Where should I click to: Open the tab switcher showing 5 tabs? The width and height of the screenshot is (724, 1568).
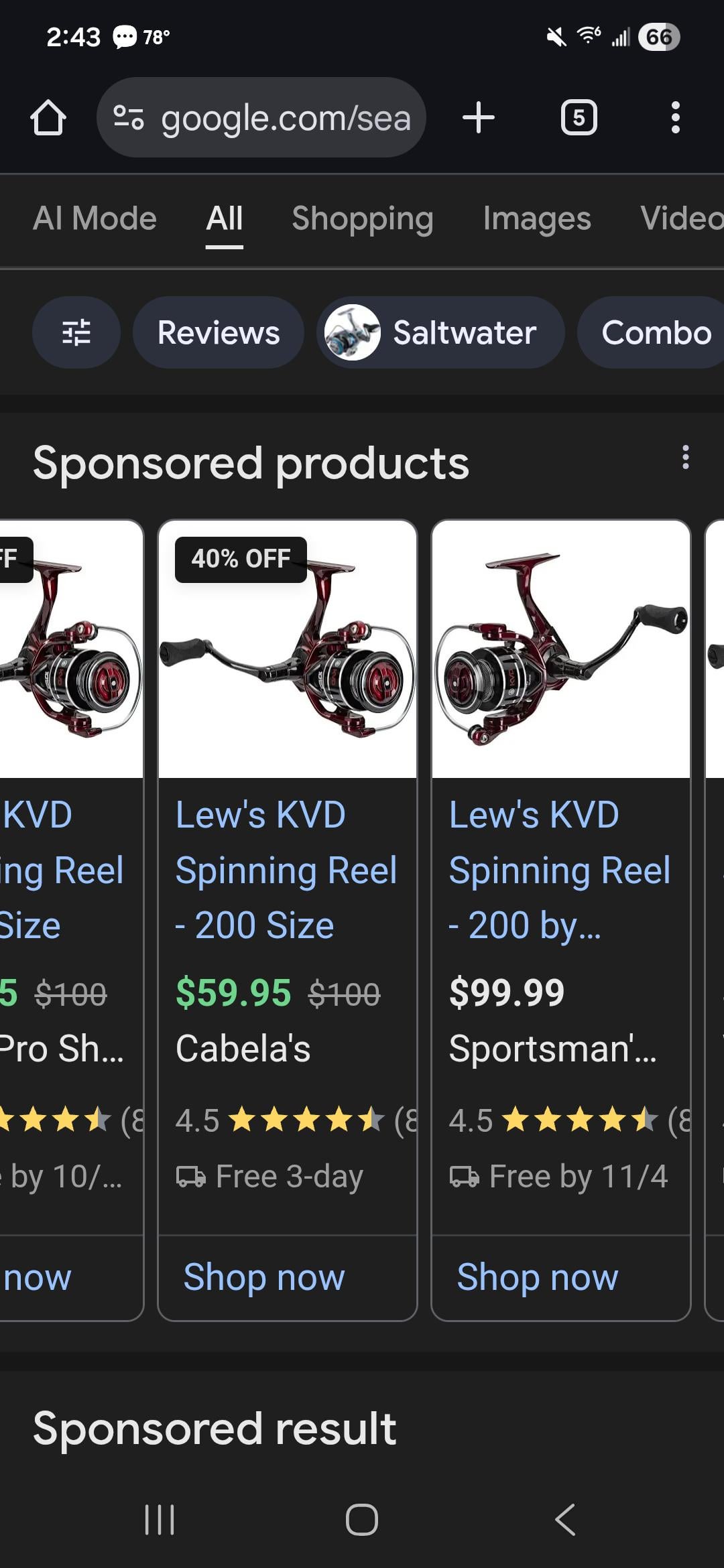[579, 118]
